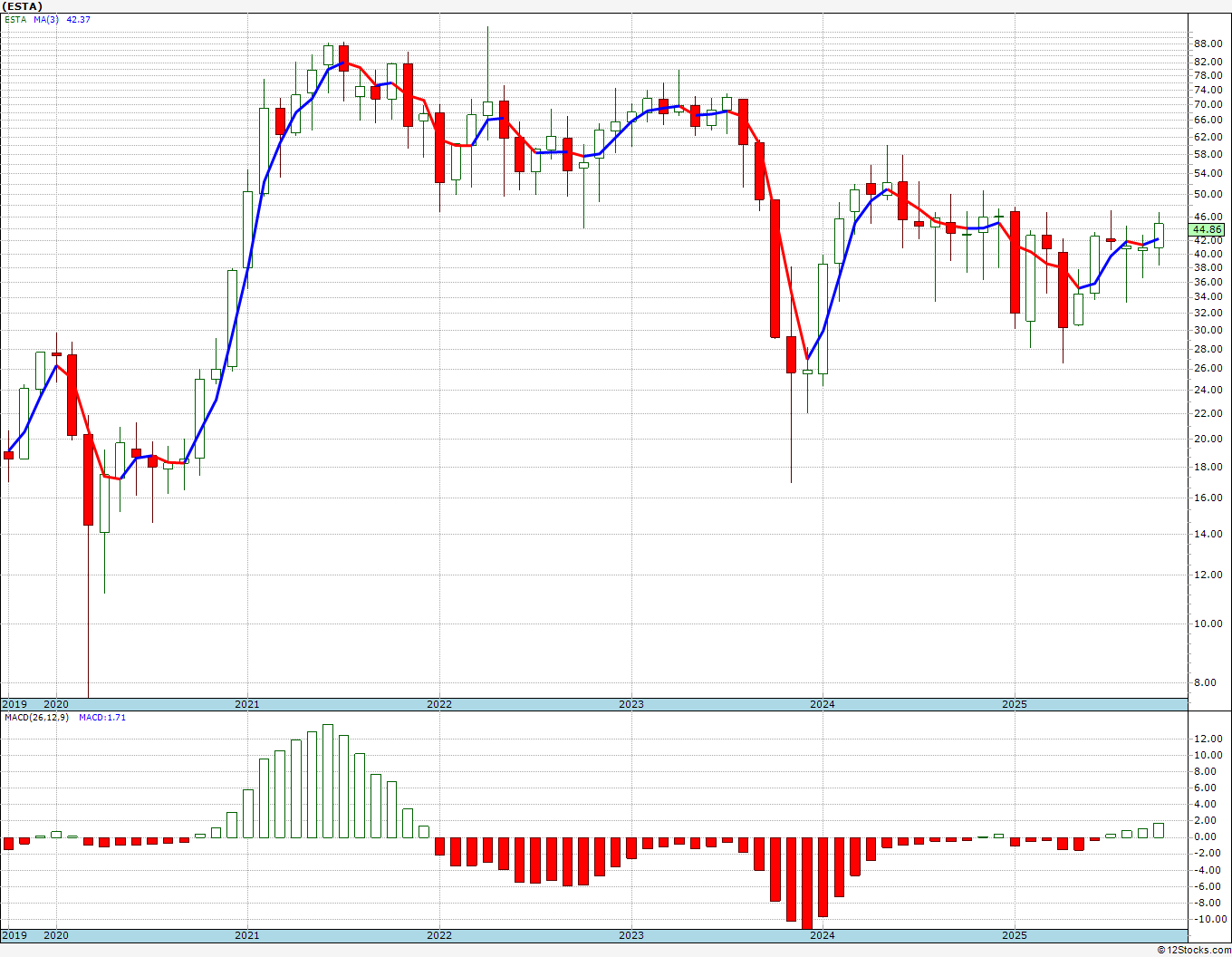This screenshot has width=1232, height=957.
Task: Click the 82.00 price axis label
Action: pyautogui.click(x=1208, y=61)
